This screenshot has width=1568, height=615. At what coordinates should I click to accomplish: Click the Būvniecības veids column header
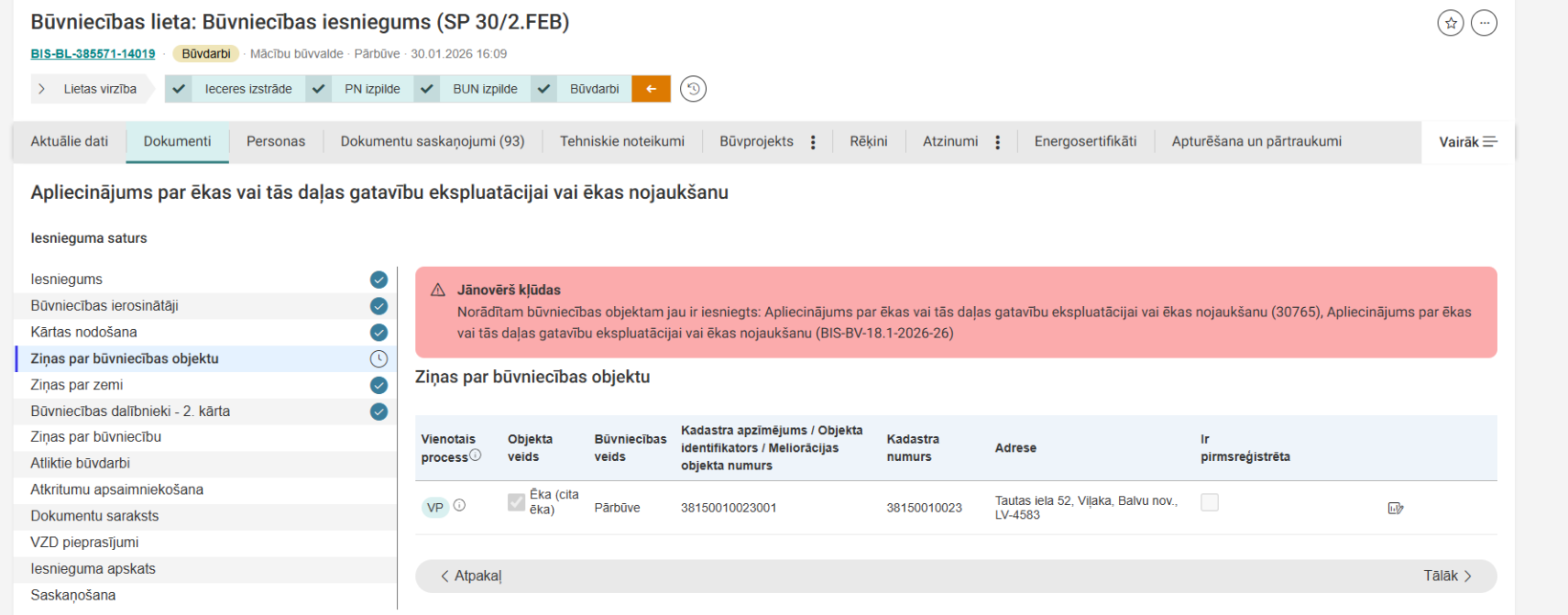pos(630,448)
